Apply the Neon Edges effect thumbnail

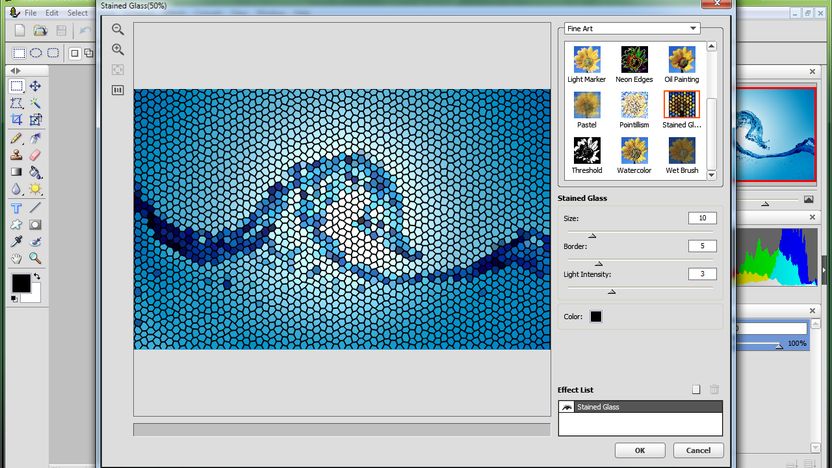[634, 59]
